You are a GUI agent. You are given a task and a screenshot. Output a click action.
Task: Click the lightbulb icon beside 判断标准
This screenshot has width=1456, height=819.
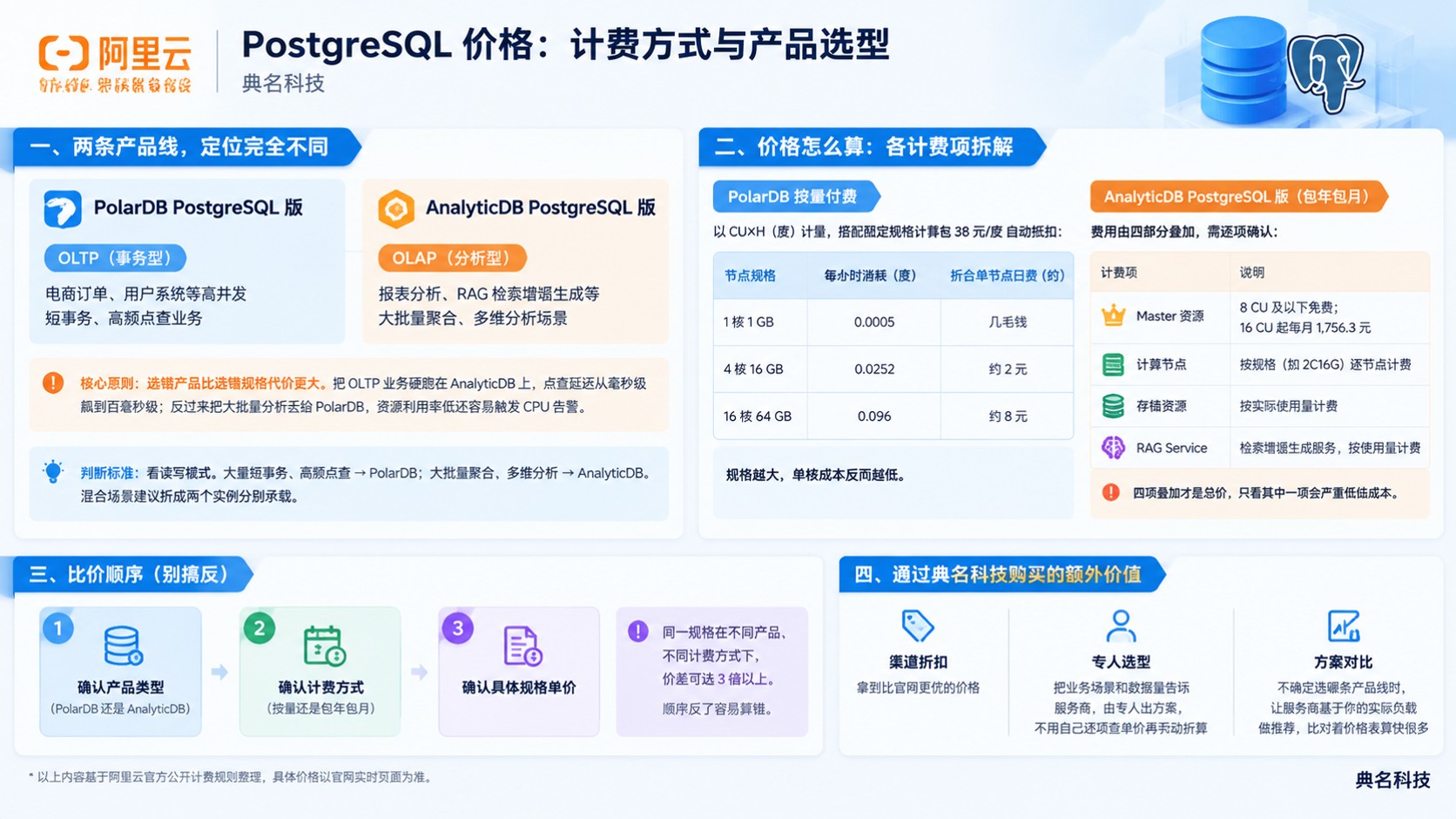(x=53, y=471)
